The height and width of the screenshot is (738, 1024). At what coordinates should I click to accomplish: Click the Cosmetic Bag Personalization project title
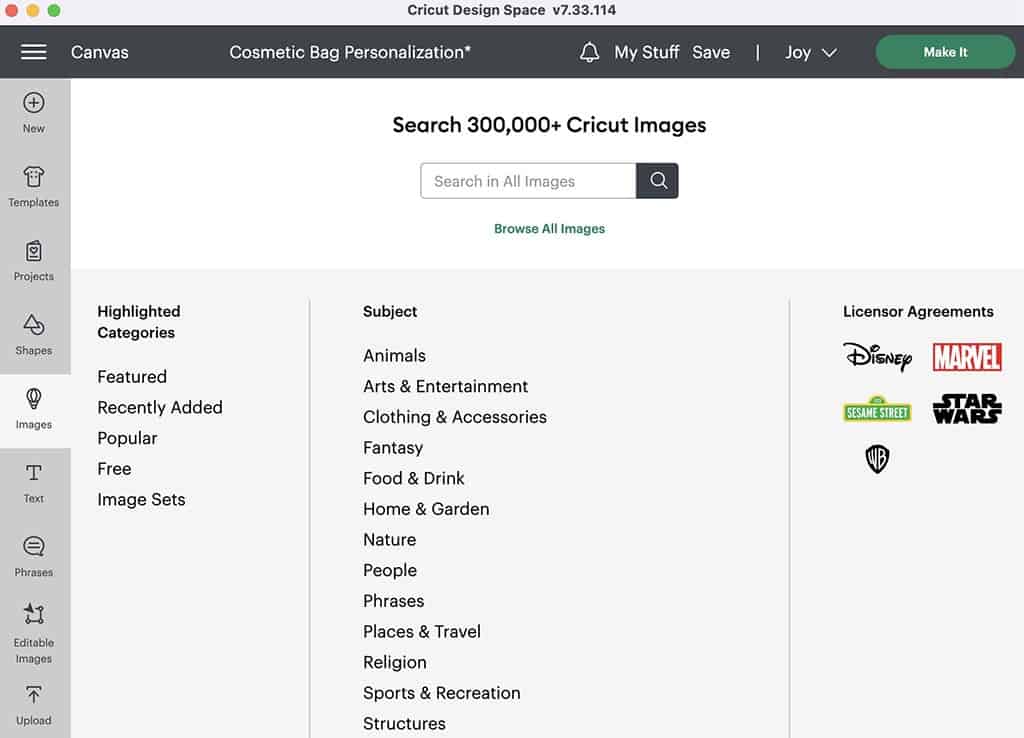pos(350,52)
